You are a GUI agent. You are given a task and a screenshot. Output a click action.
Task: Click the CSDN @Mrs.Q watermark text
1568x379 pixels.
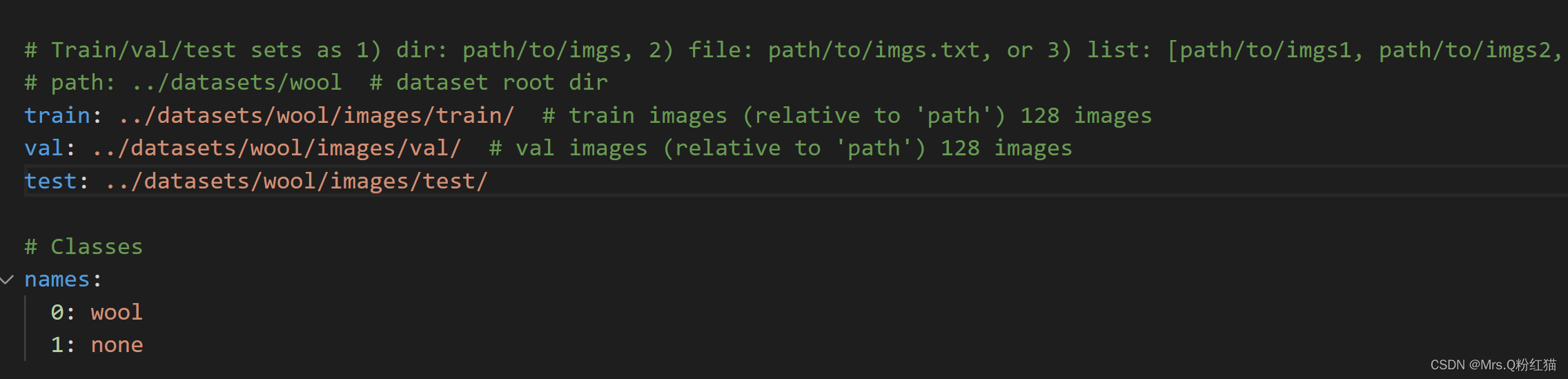coord(1493,365)
